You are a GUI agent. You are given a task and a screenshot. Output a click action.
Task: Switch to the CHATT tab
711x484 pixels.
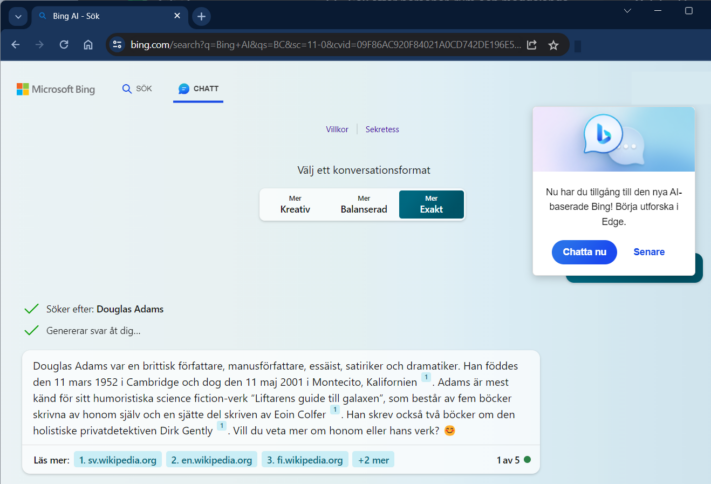coord(199,89)
